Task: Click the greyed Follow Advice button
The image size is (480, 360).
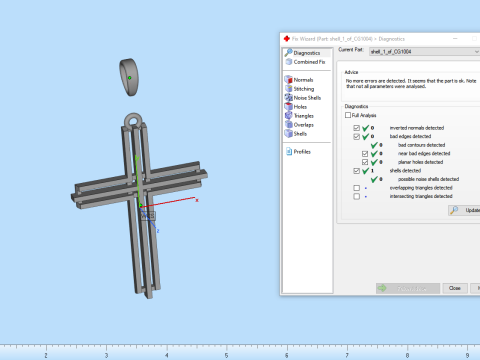Action: [408, 288]
